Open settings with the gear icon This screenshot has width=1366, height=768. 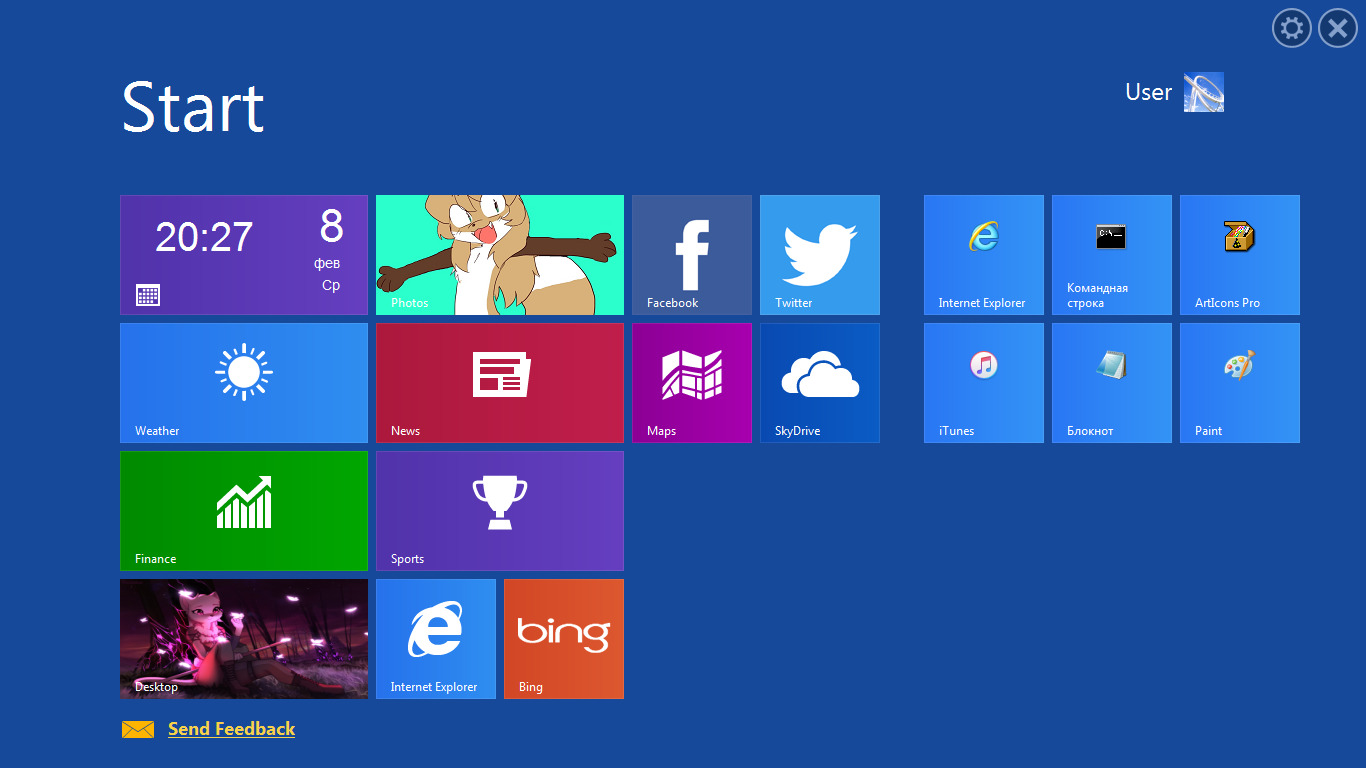click(x=1292, y=28)
